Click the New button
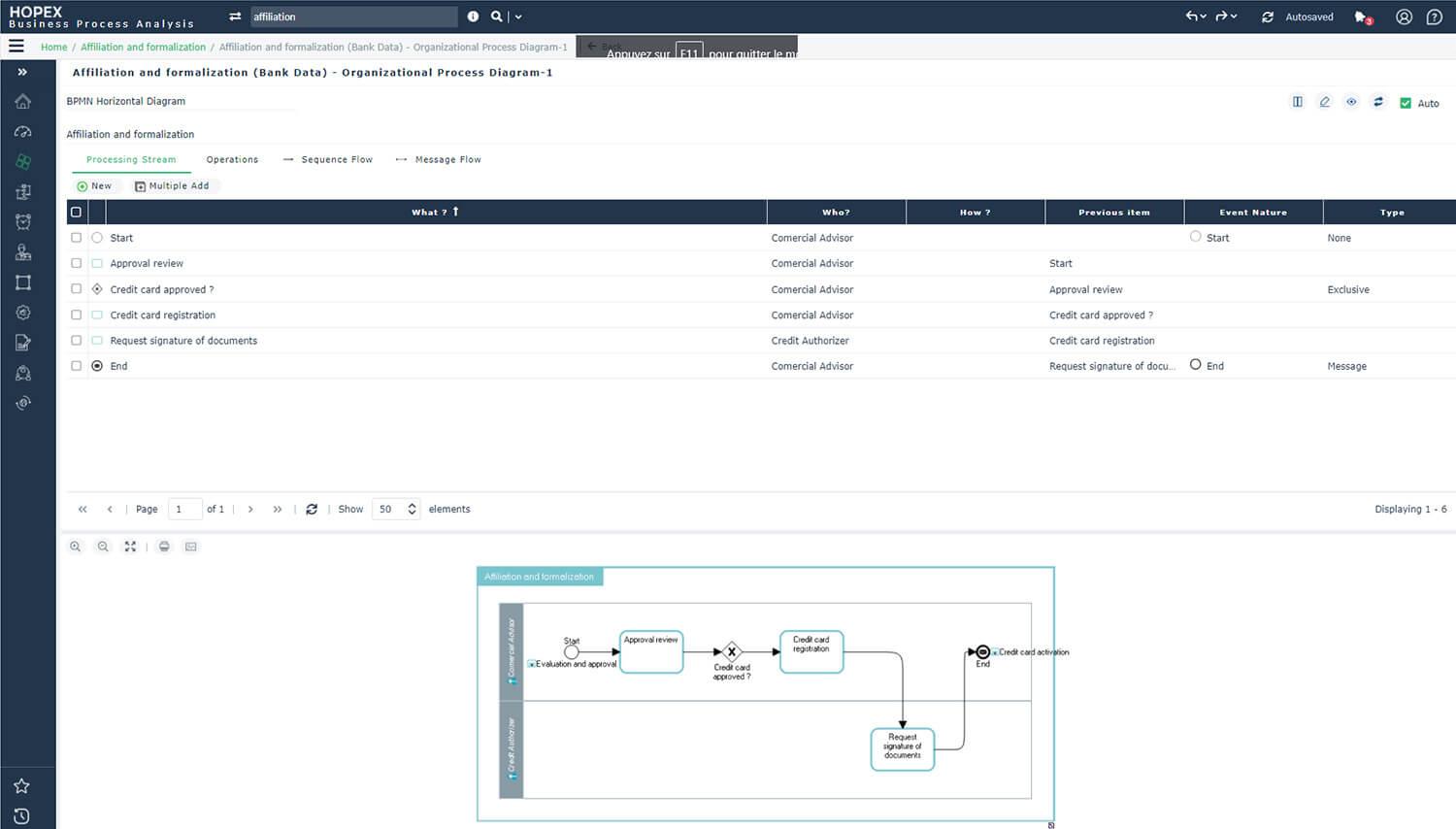 coord(94,185)
